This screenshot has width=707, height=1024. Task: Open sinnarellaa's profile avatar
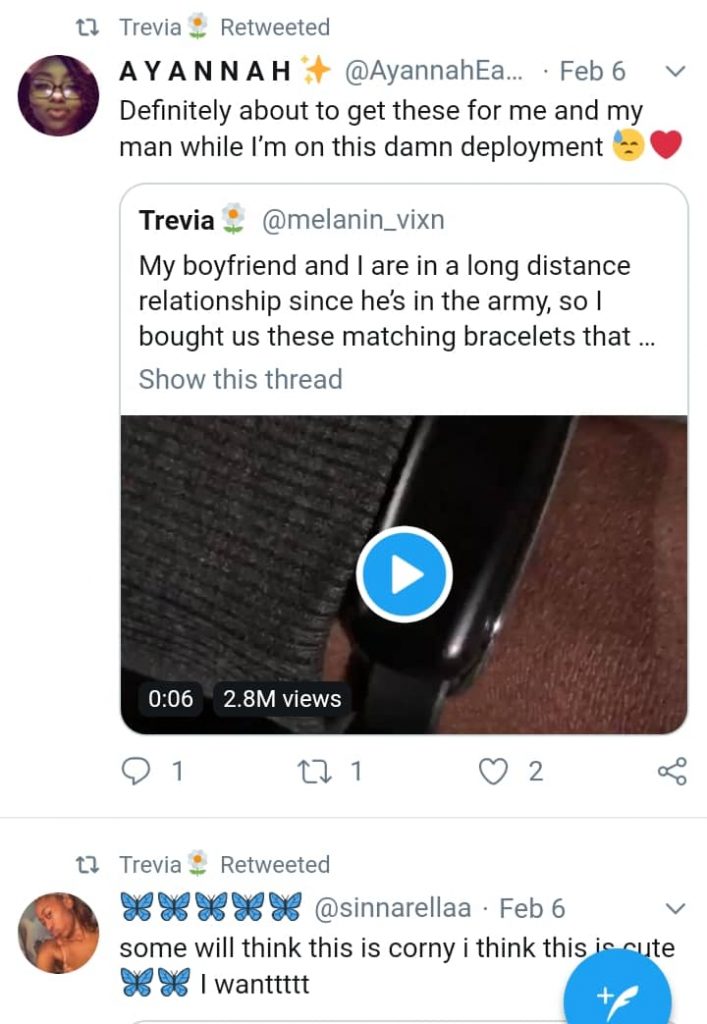[x=58, y=932]
